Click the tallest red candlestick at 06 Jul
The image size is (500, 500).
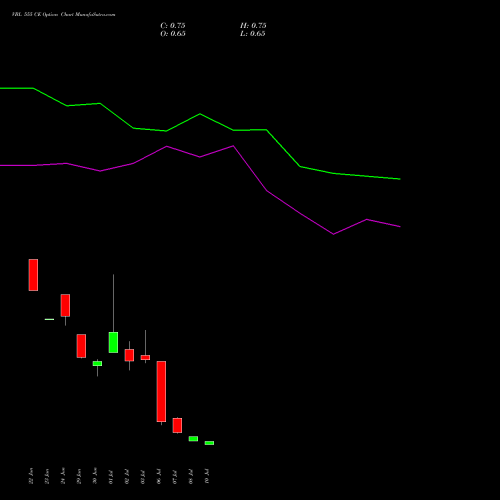pos(161,391)
